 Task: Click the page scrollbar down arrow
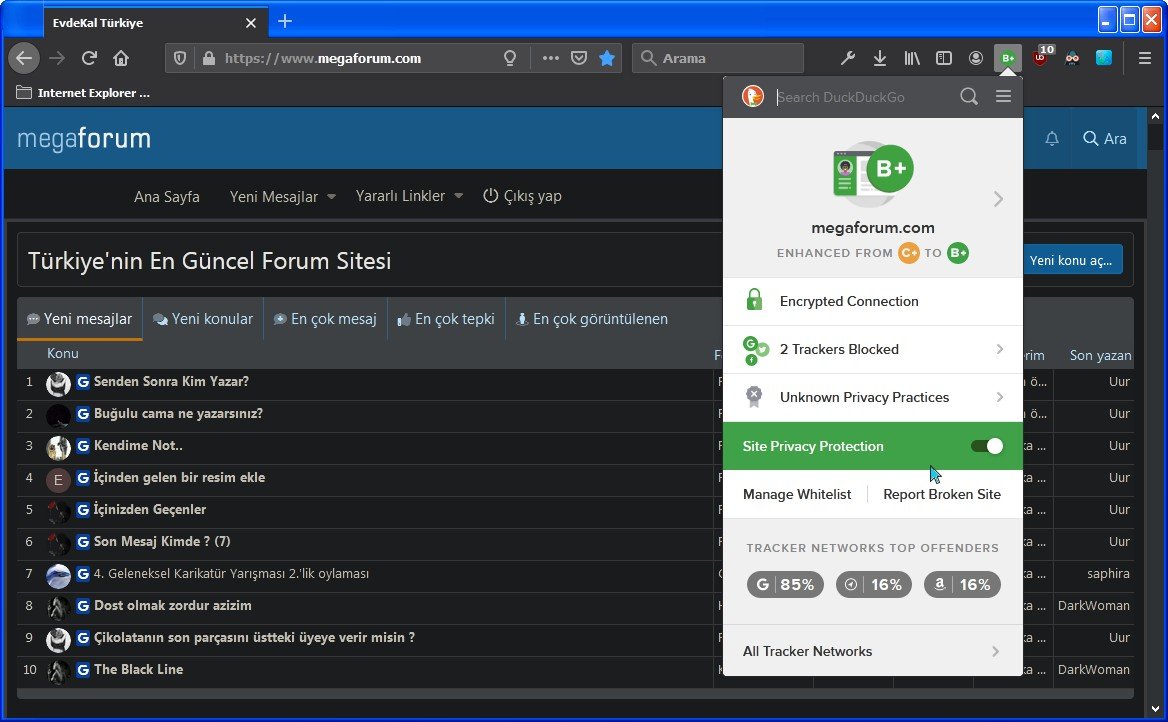[1155, 709]
